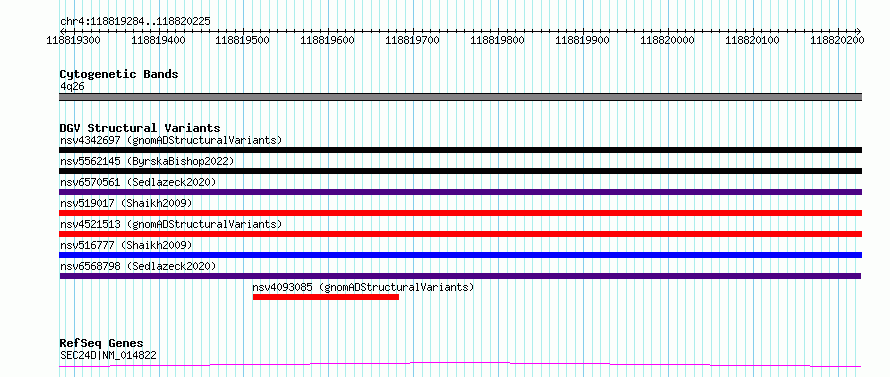Select the black nsv5562145 variant bar

click(460, 171)
